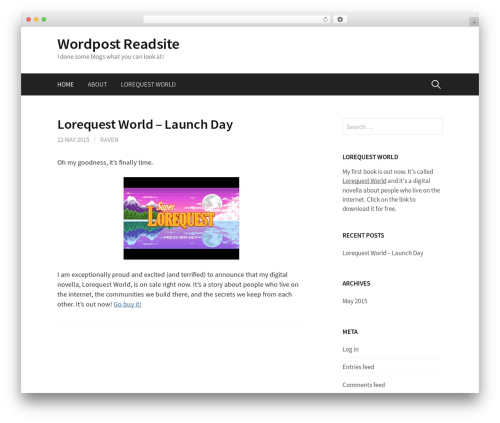Open the recent post Lorequest World – Launch Day
This screenshot has height=423, width=500.
pos(383,253)
